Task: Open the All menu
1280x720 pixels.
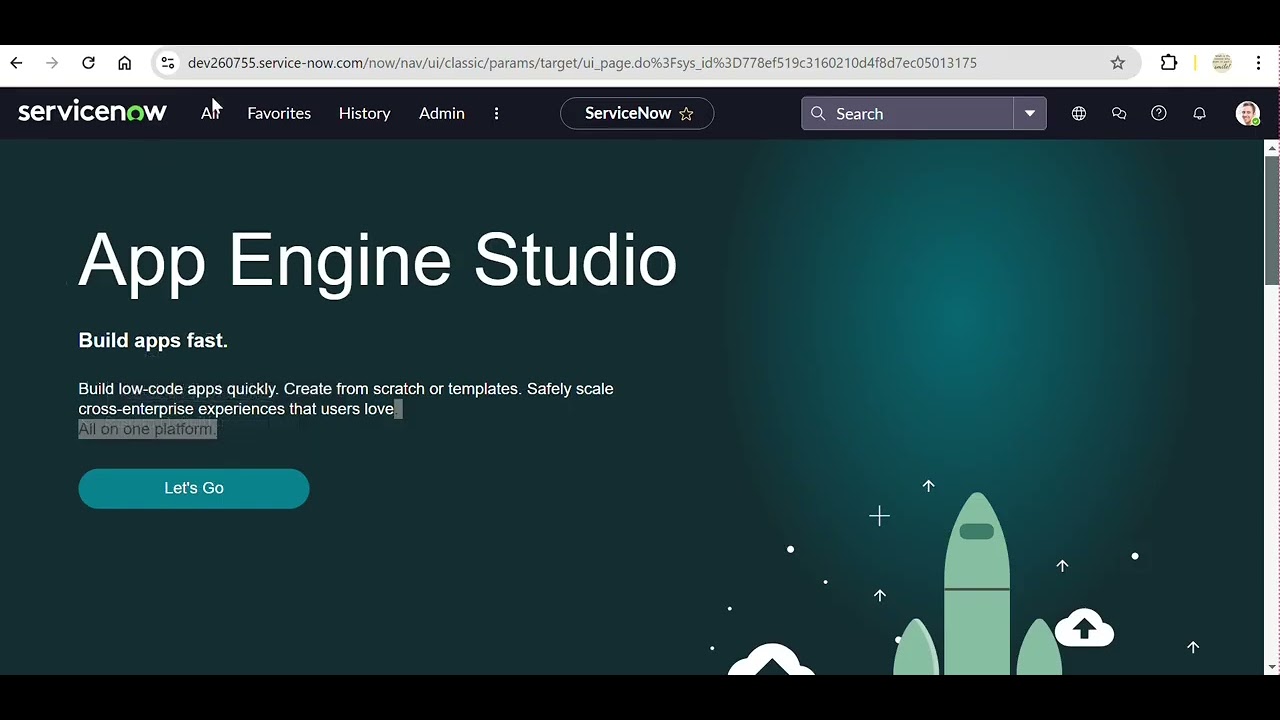Action: click(x=210, y=113)
